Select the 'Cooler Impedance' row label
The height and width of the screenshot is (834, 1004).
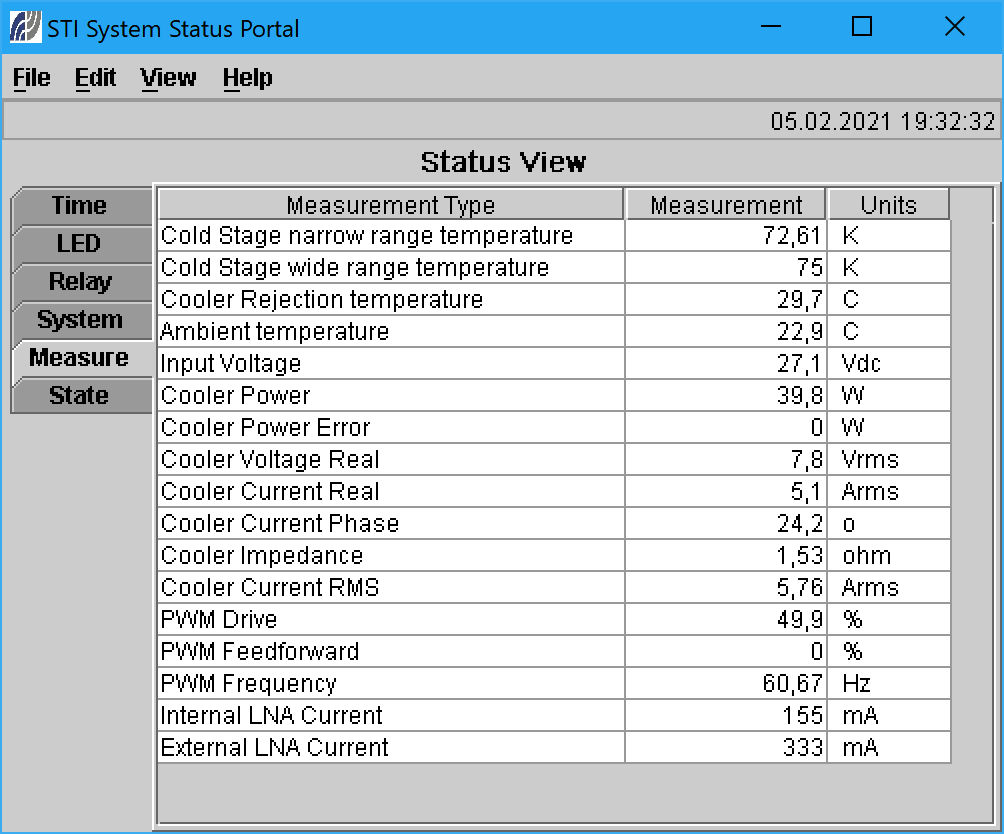[x=262, y=556]
